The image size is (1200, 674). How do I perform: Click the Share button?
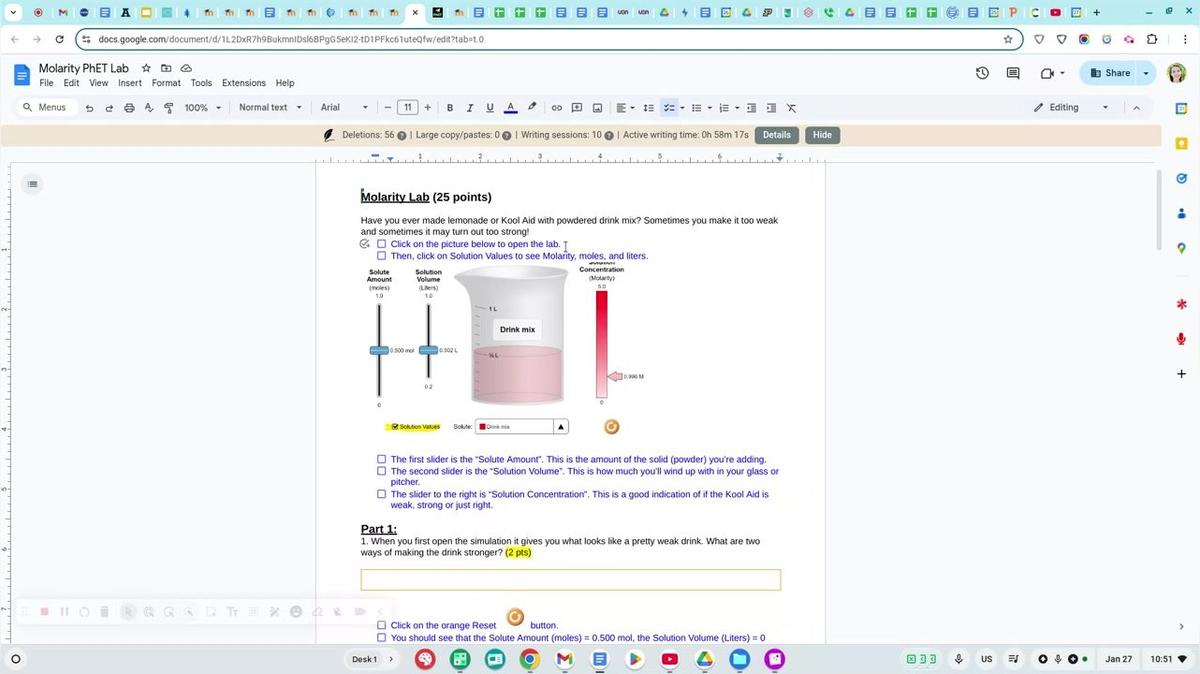click(1110, 73)
